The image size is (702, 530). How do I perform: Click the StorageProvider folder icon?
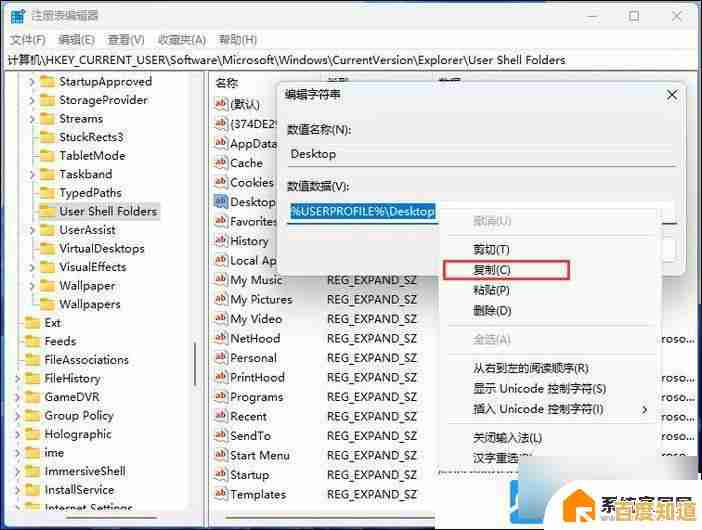point(47,100)
